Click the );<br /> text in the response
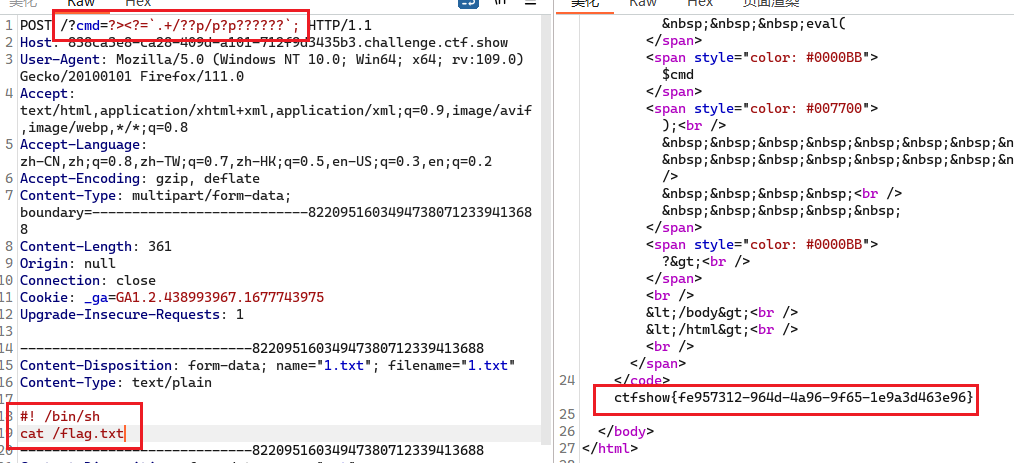 694,125
